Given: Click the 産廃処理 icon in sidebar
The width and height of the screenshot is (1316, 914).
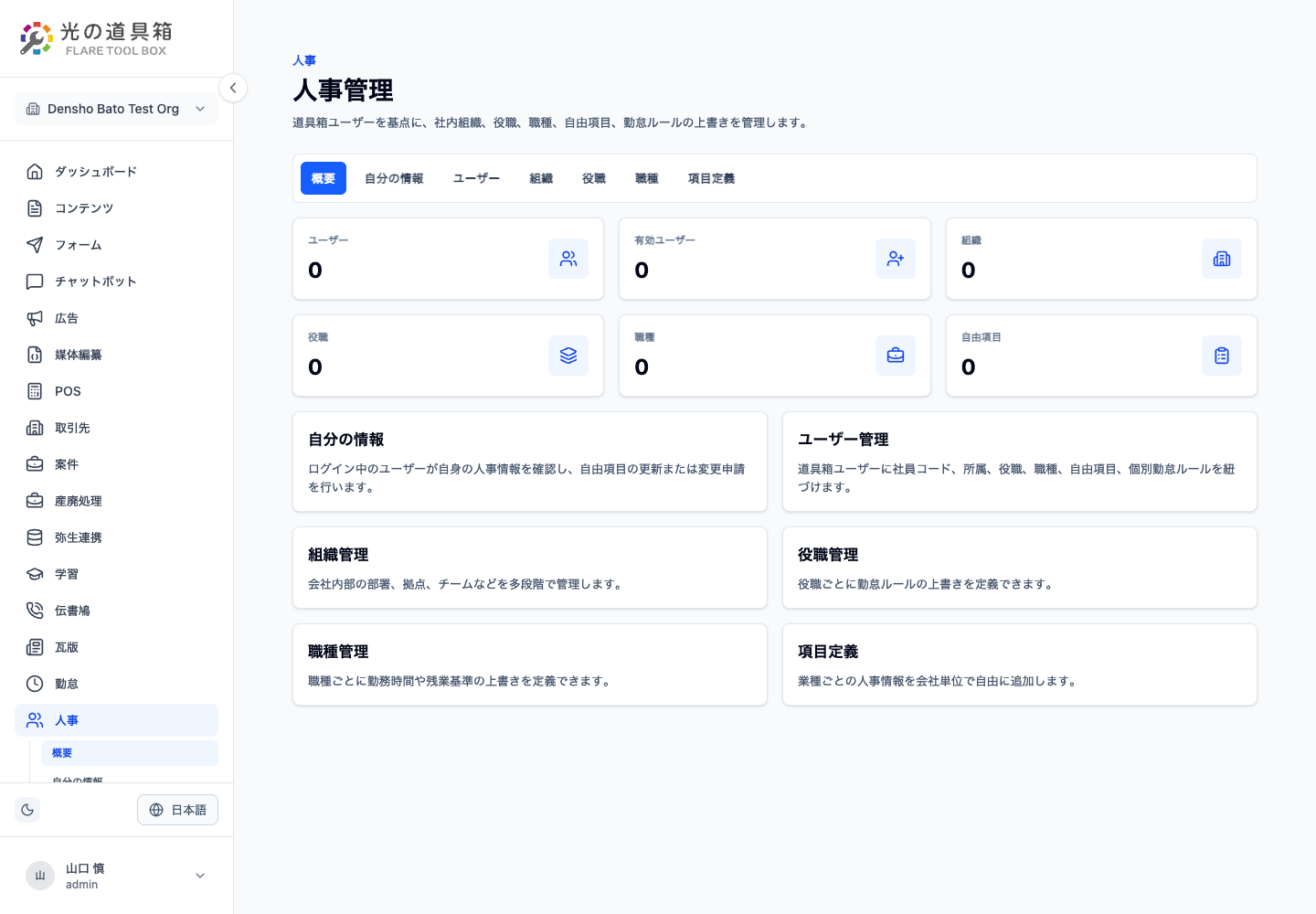Looking at the screenshot, I should point(35,501).
